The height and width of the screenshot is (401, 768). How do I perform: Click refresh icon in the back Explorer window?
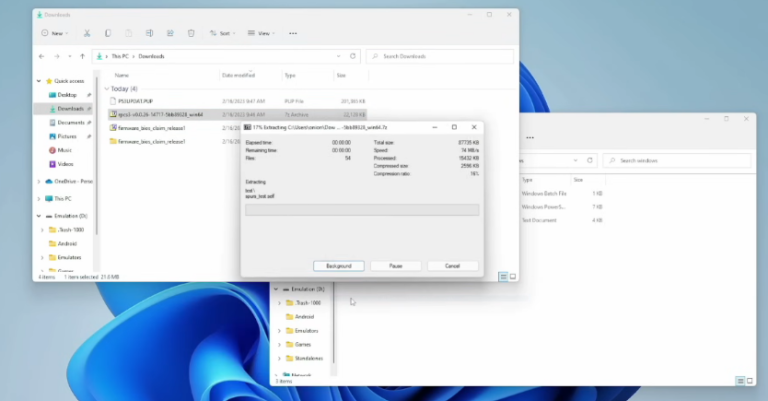pyautogui.click(x=590, y=161)
